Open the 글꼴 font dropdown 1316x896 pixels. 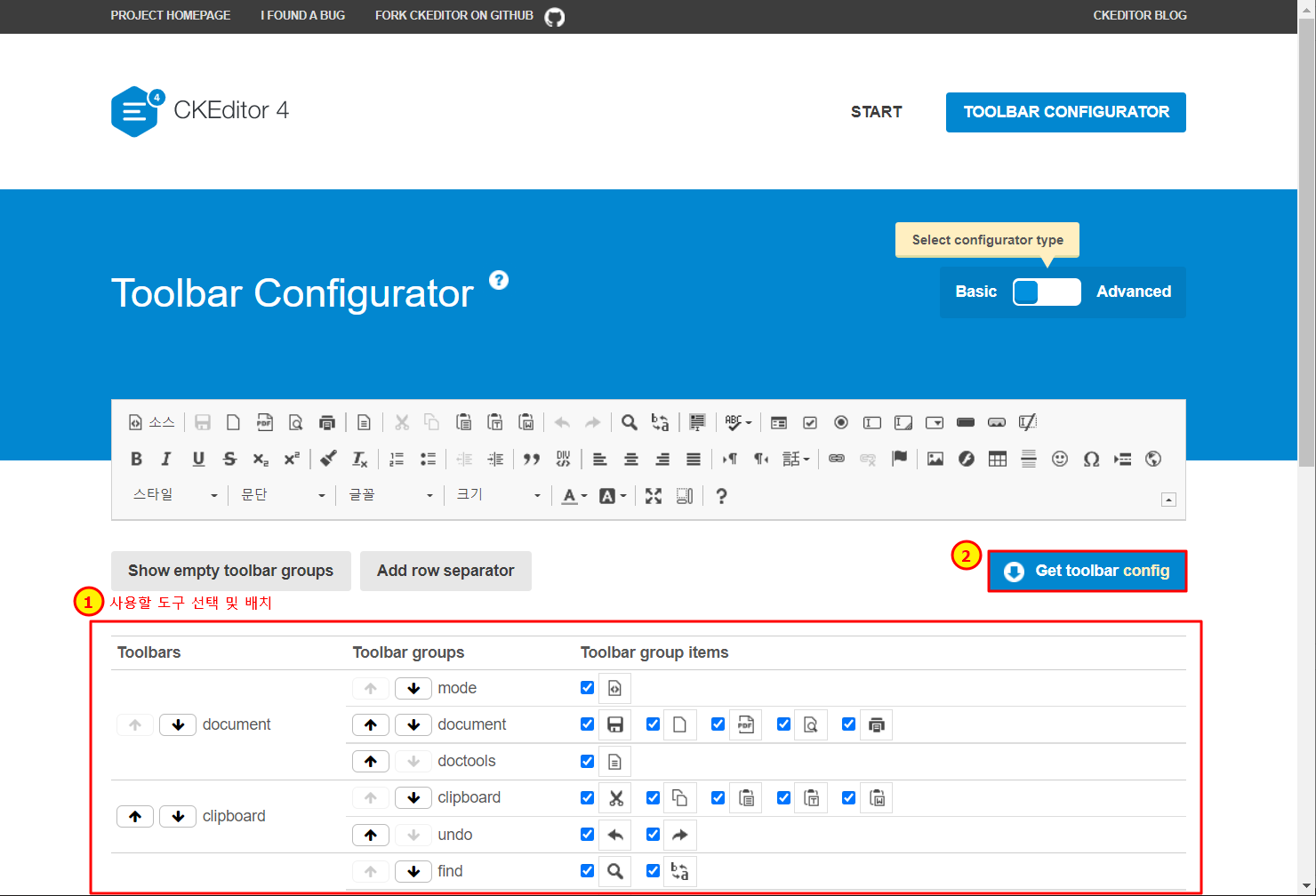[390, 495]
